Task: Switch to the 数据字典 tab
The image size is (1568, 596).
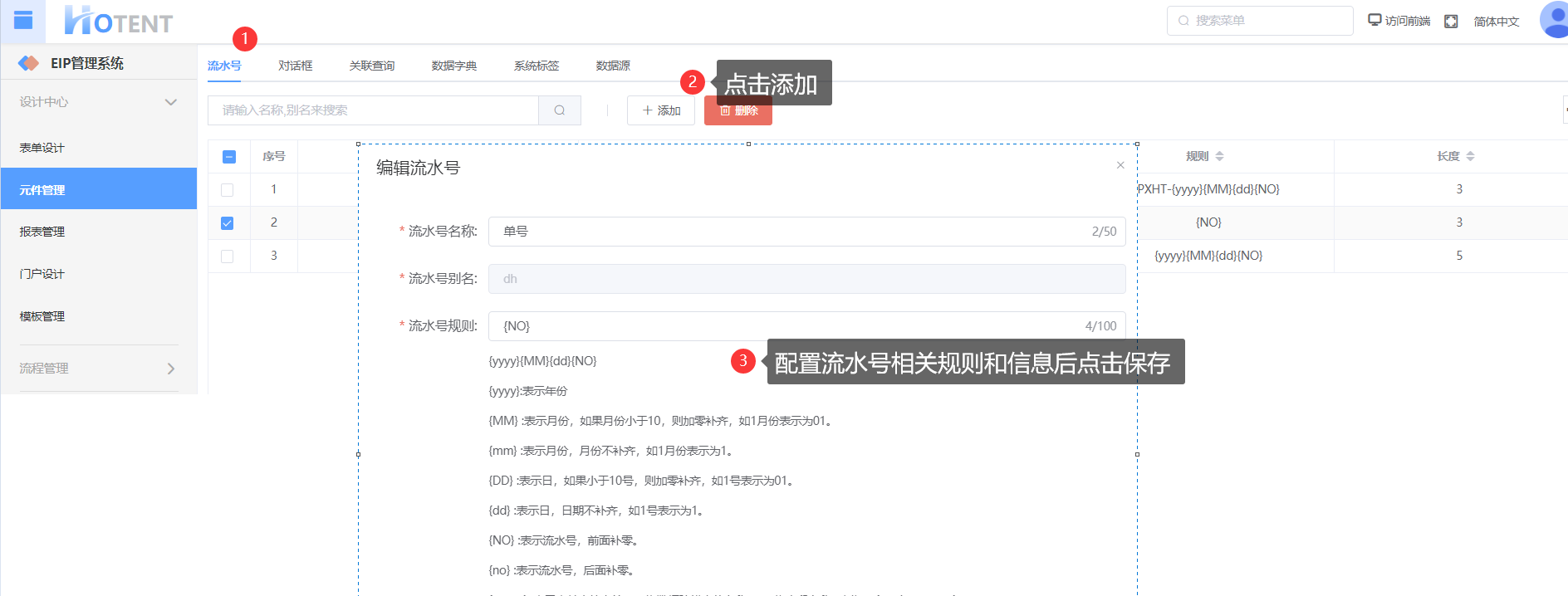Action: click(453, 66)
